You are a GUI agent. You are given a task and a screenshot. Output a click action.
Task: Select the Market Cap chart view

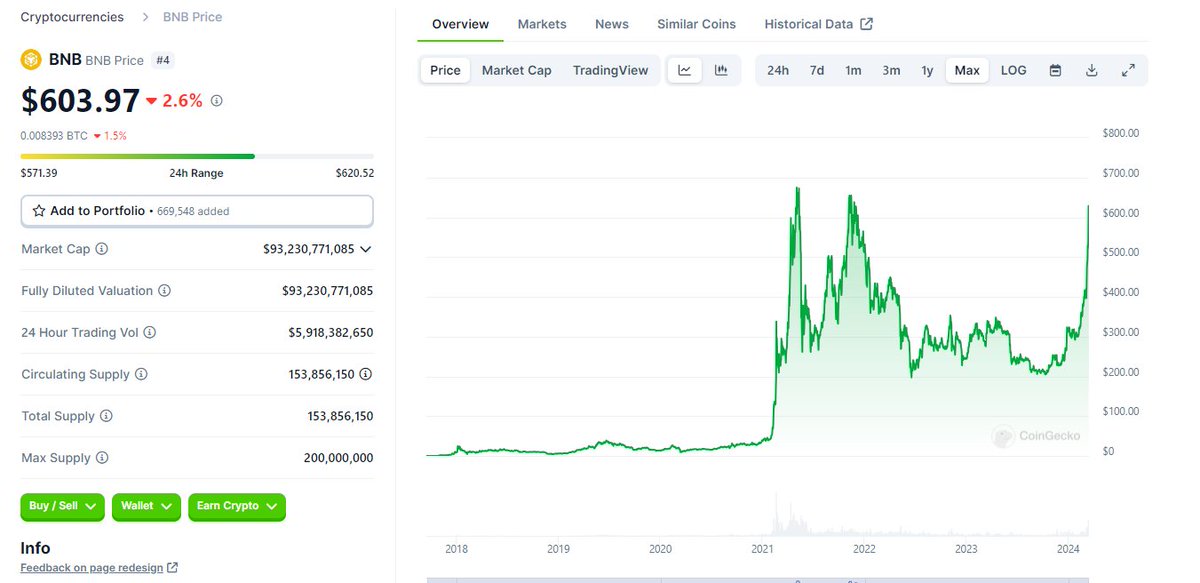[x=517, y=70]
